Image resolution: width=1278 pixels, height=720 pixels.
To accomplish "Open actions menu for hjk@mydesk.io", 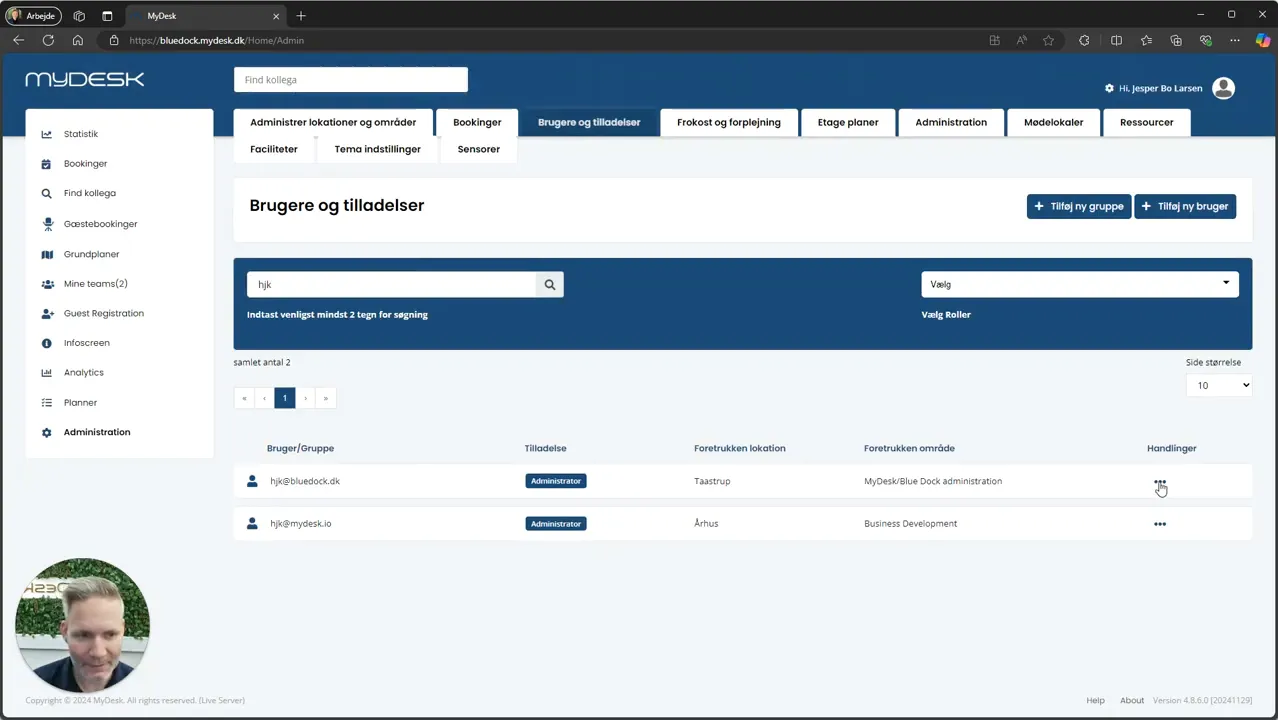I will pyautogui.click(x=1159, y=524).
